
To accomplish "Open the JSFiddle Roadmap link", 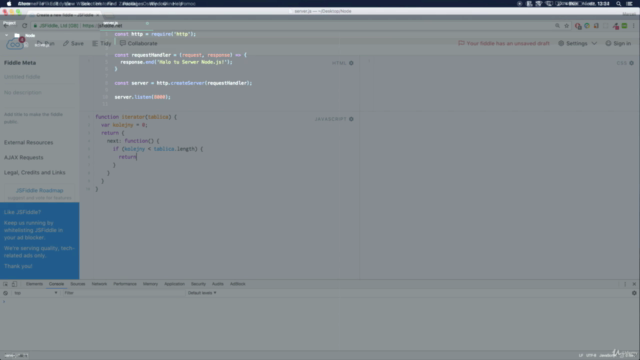I will click(40, 190).
